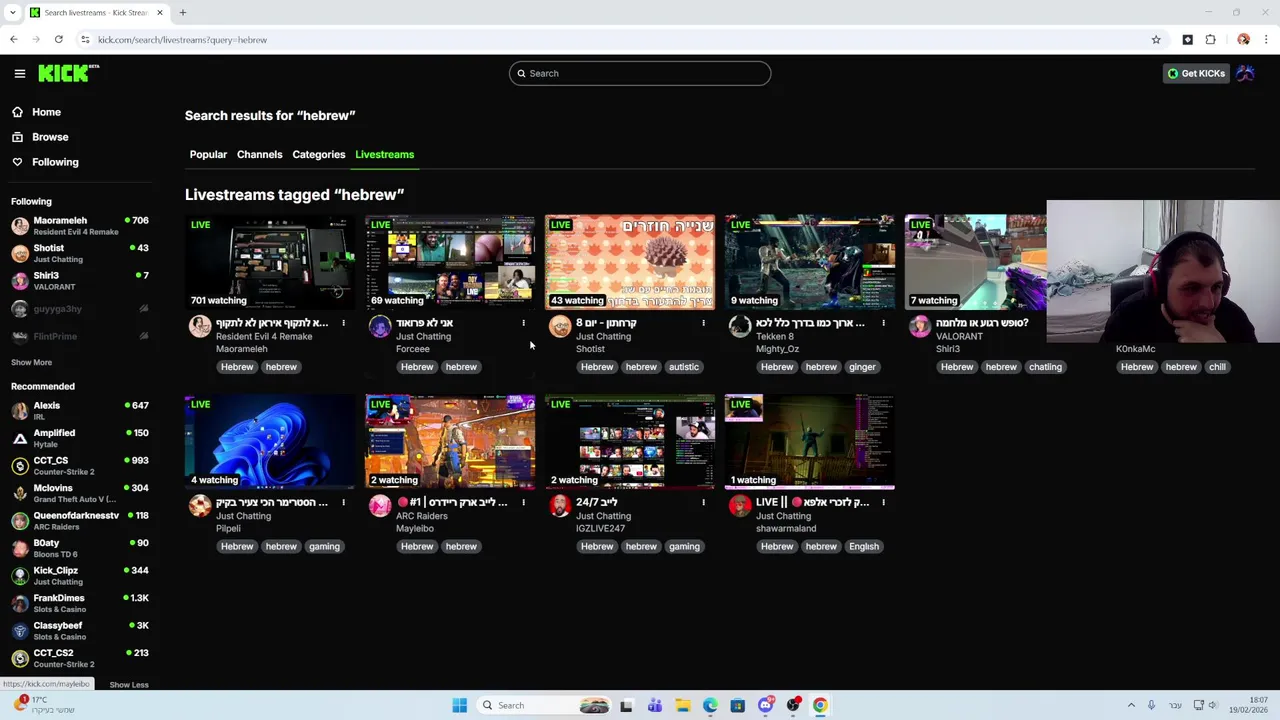Open Chrome from the taskbar
The width and height of the screenshot is (1280, 720).
[x=820, y=705]
